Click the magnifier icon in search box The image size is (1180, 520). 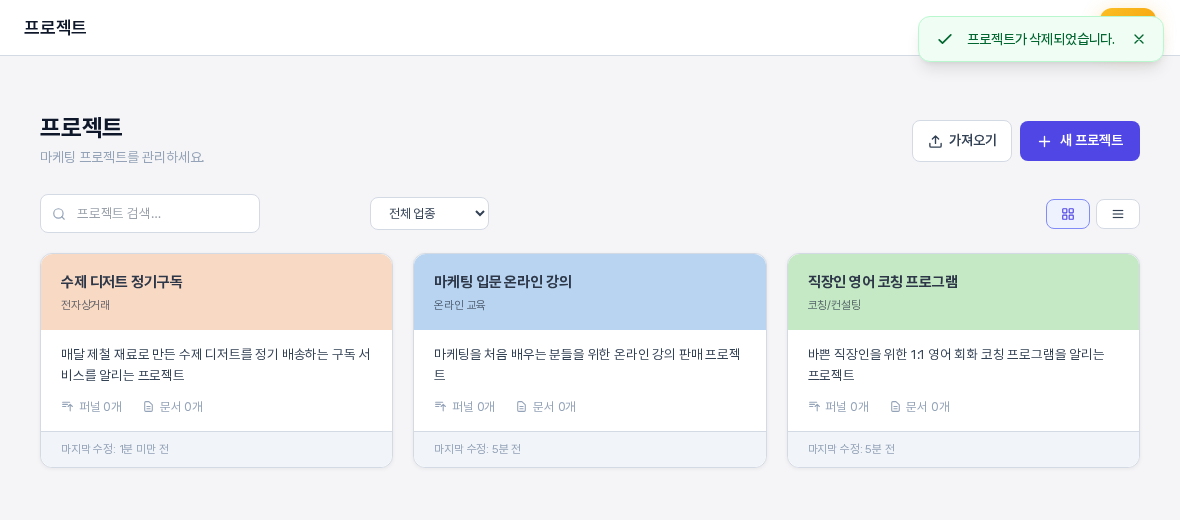coord(59,214)
